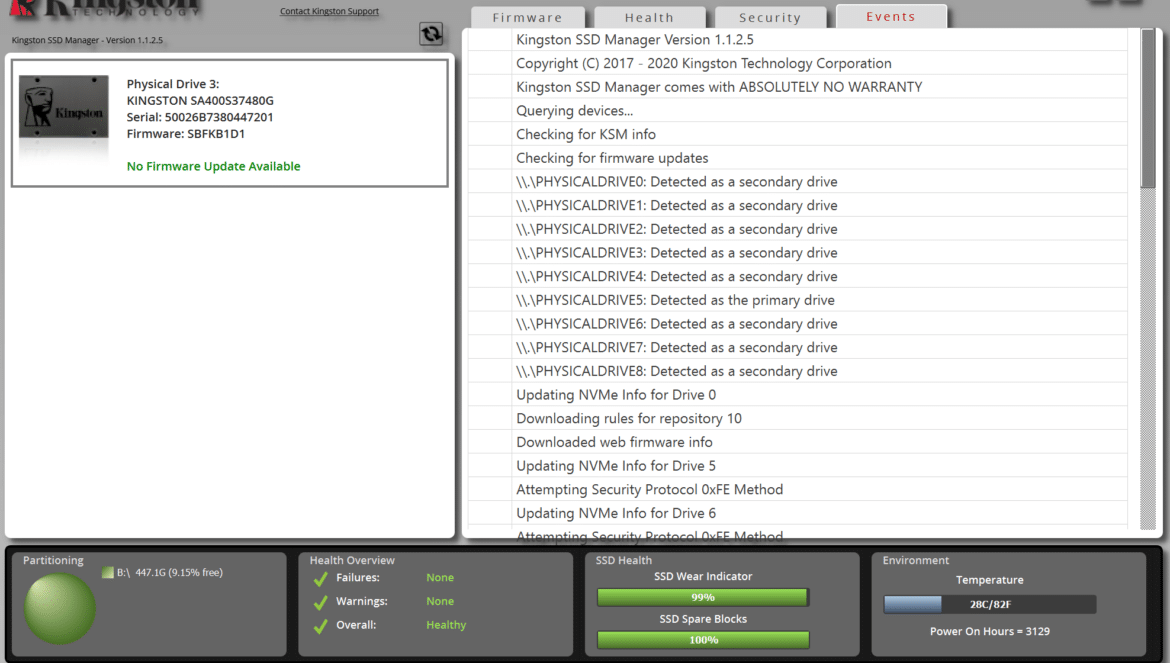Click the KINGSTON SA400S37480G model name

200,101
